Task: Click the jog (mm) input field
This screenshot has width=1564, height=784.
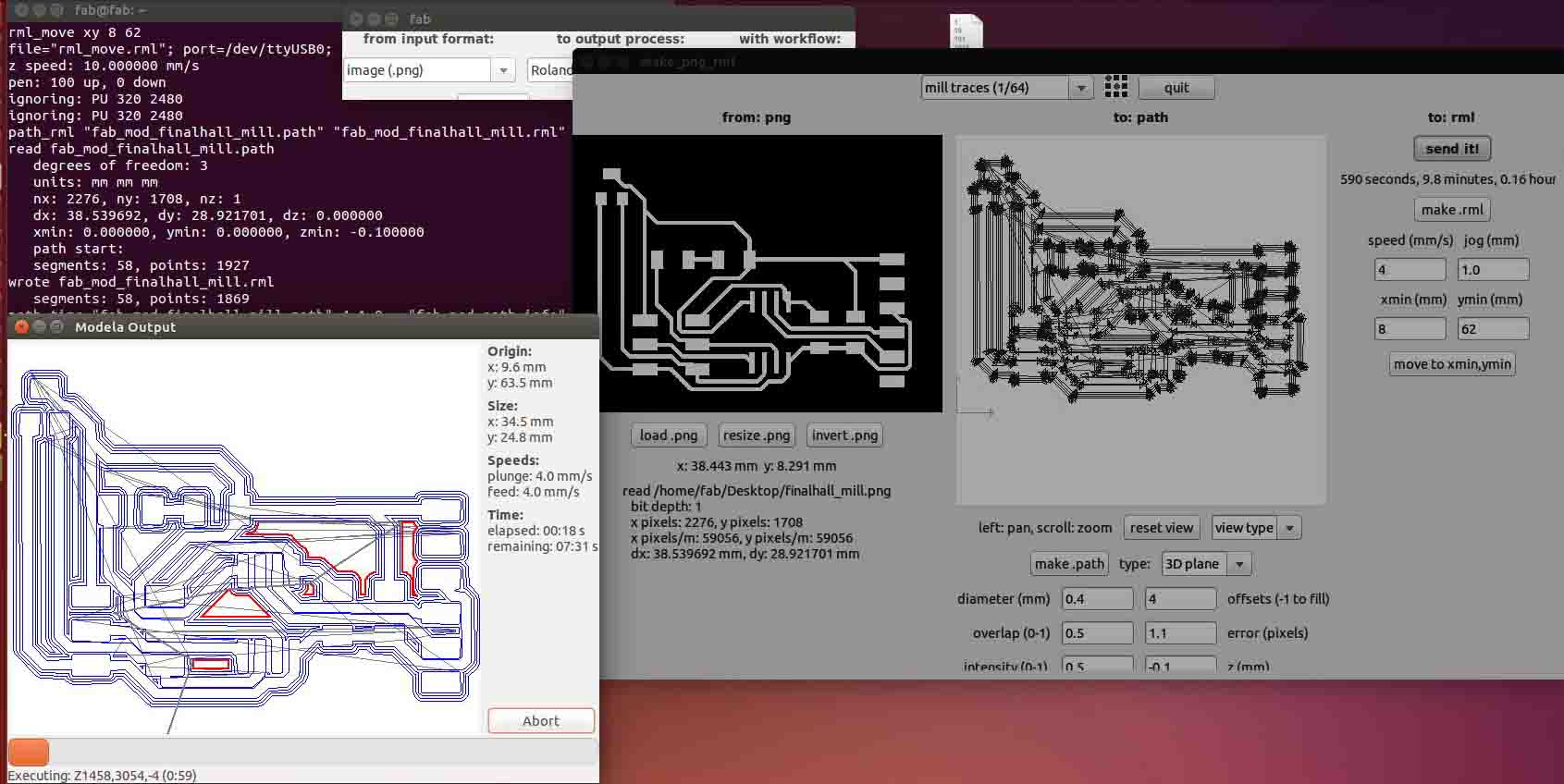Action: pos(1493,270)
